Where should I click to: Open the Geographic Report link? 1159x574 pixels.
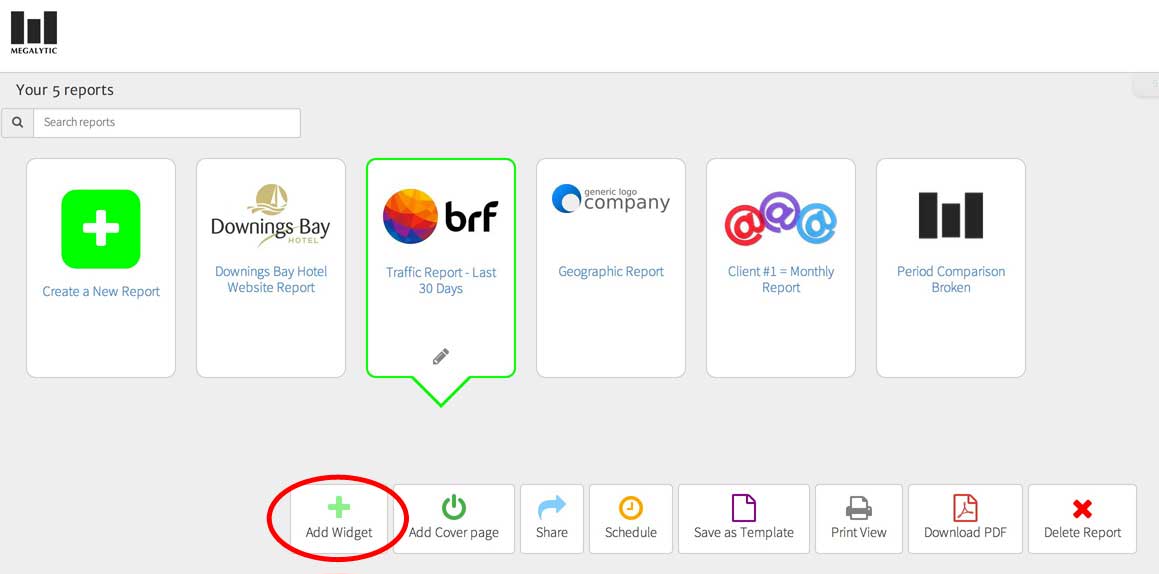(611, 271)
